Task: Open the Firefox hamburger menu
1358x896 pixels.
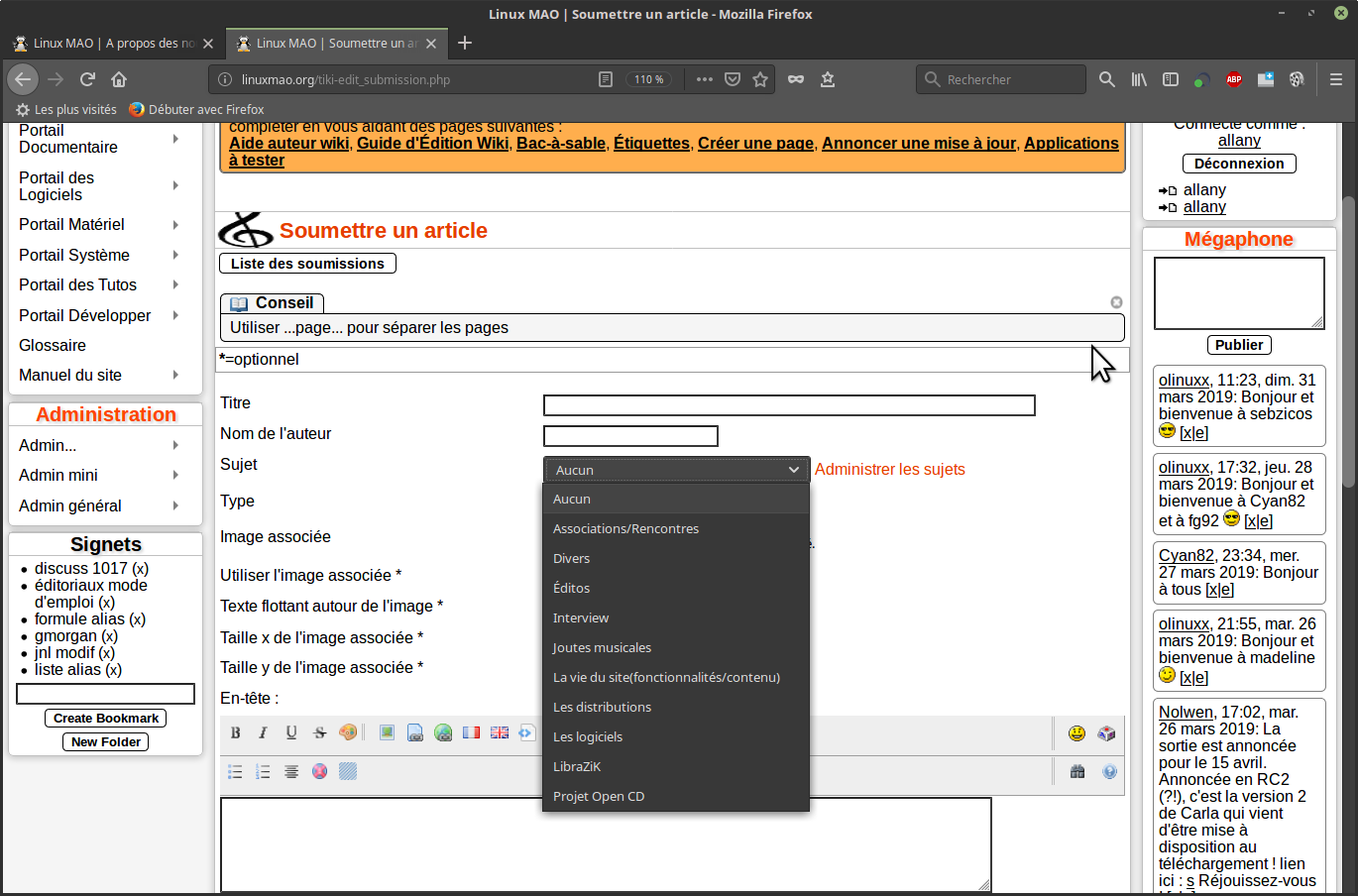Action: [x=1336, y=79]
